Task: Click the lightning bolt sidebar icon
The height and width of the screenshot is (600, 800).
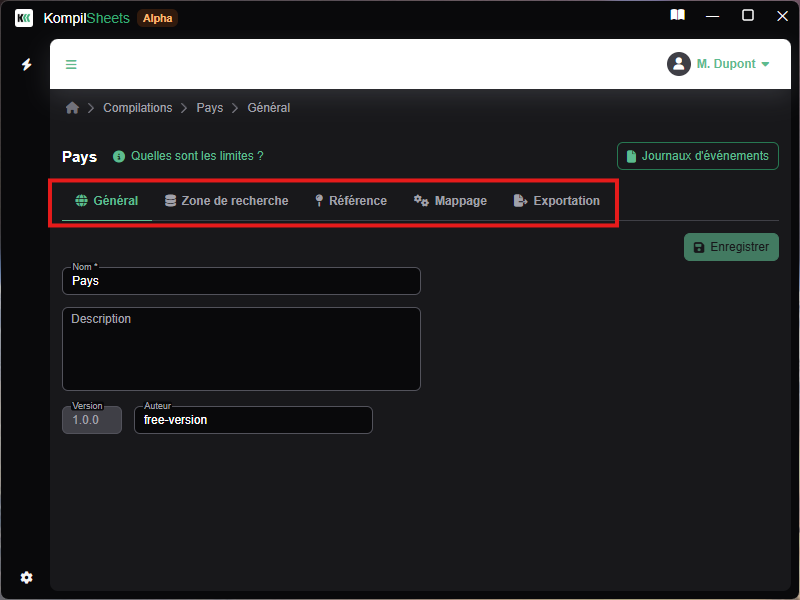Action: click(x=27, y=64)
